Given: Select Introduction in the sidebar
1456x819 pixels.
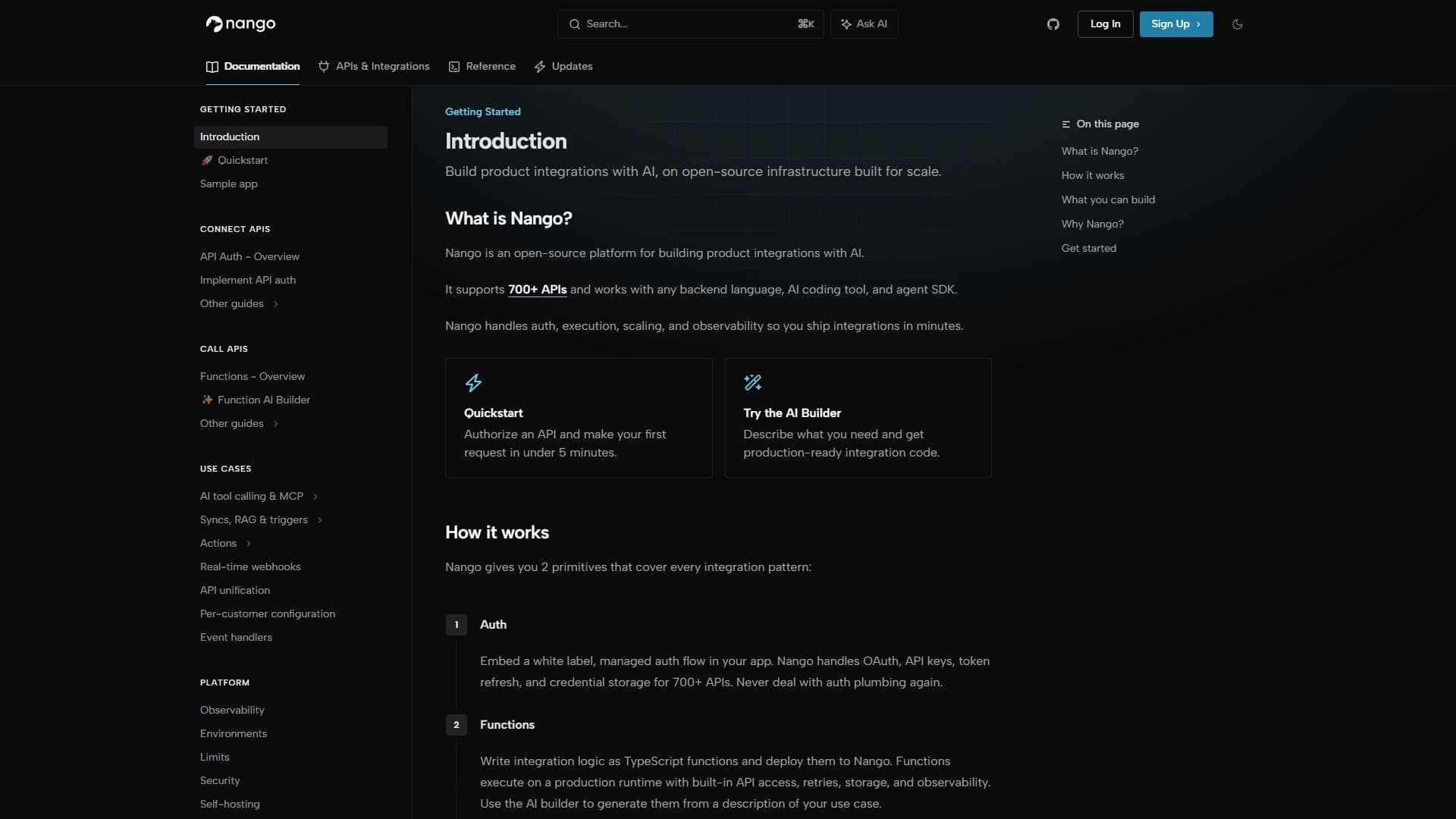Looking at the screenshot, I should click(290, 136).
